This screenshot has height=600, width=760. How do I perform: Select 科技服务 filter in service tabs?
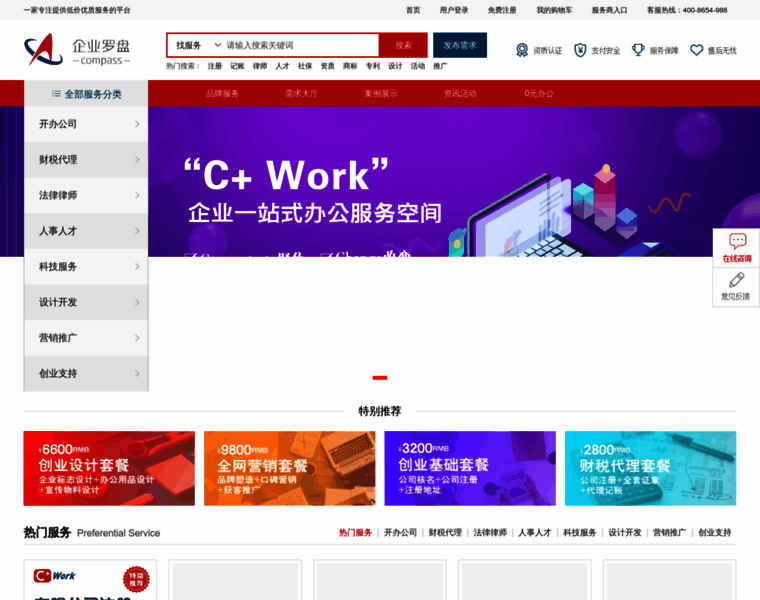pyautogui.click(x=580, y=533)
